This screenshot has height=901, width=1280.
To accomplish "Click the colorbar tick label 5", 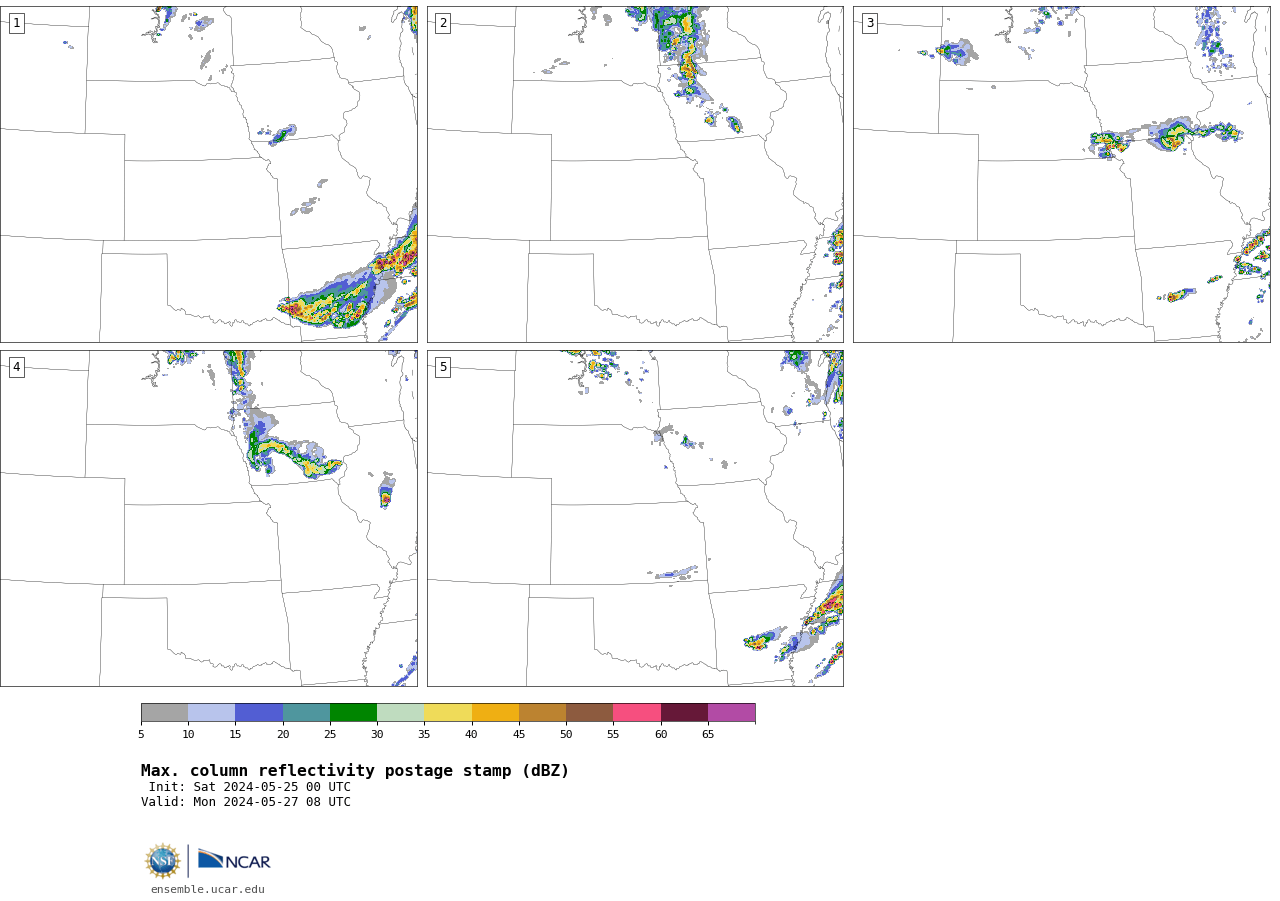I will [141, 735].
